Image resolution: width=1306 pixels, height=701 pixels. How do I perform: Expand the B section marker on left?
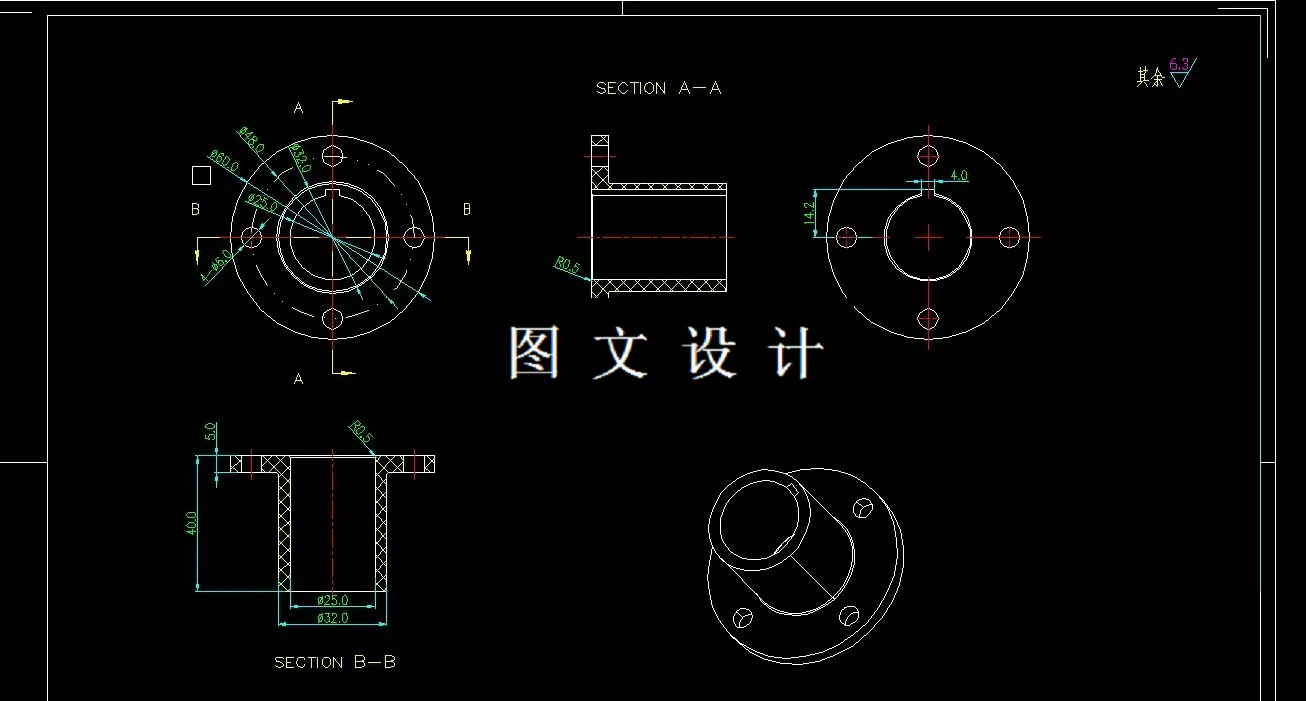(194, 210)
